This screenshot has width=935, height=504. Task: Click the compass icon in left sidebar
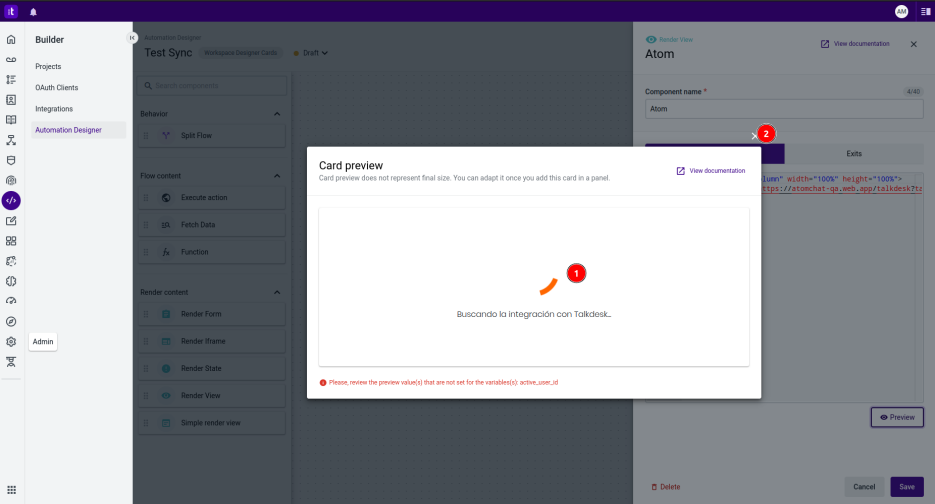pyautogui.click(x=11, y=321)
